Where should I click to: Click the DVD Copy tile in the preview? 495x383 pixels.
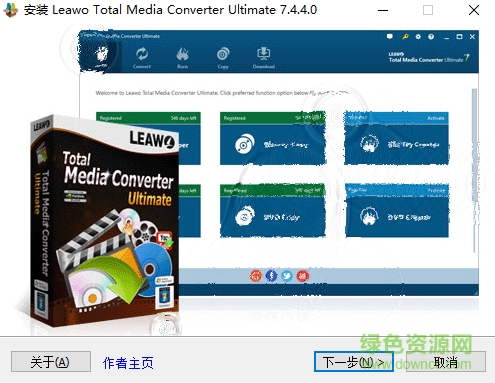[x=273, y=211]
